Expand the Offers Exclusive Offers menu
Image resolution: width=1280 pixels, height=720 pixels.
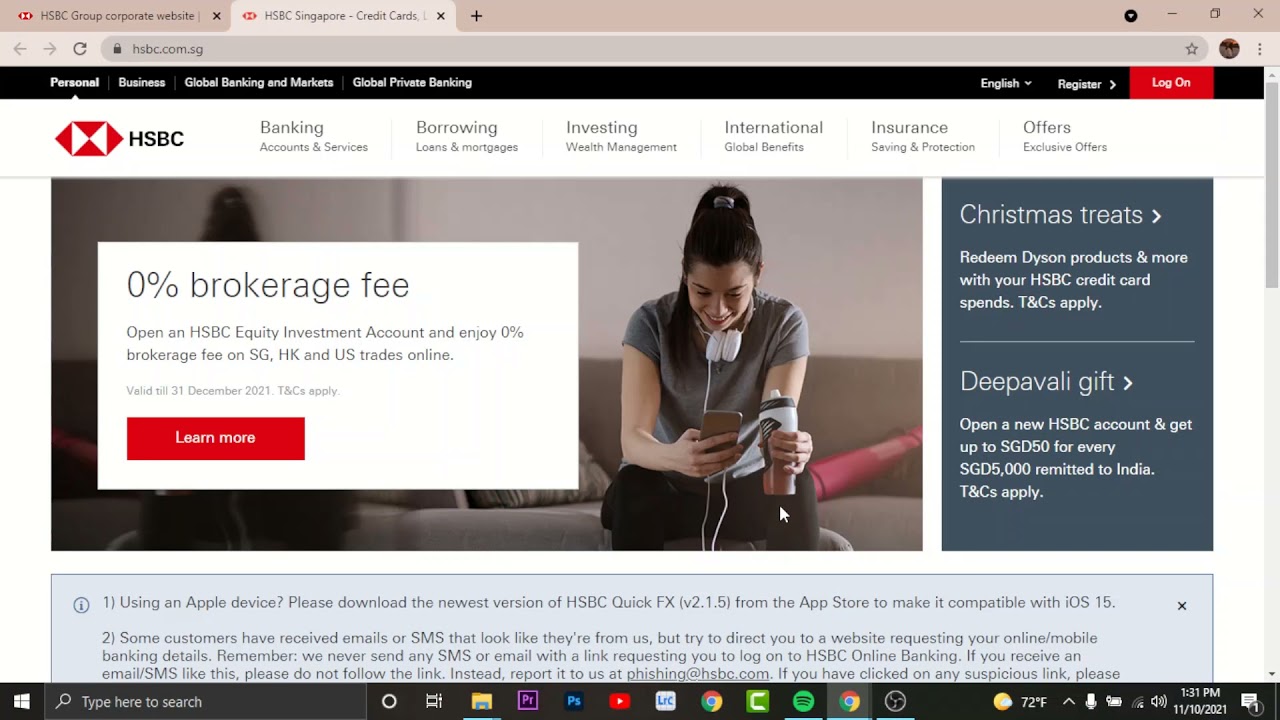click(x=1064, y=136)
